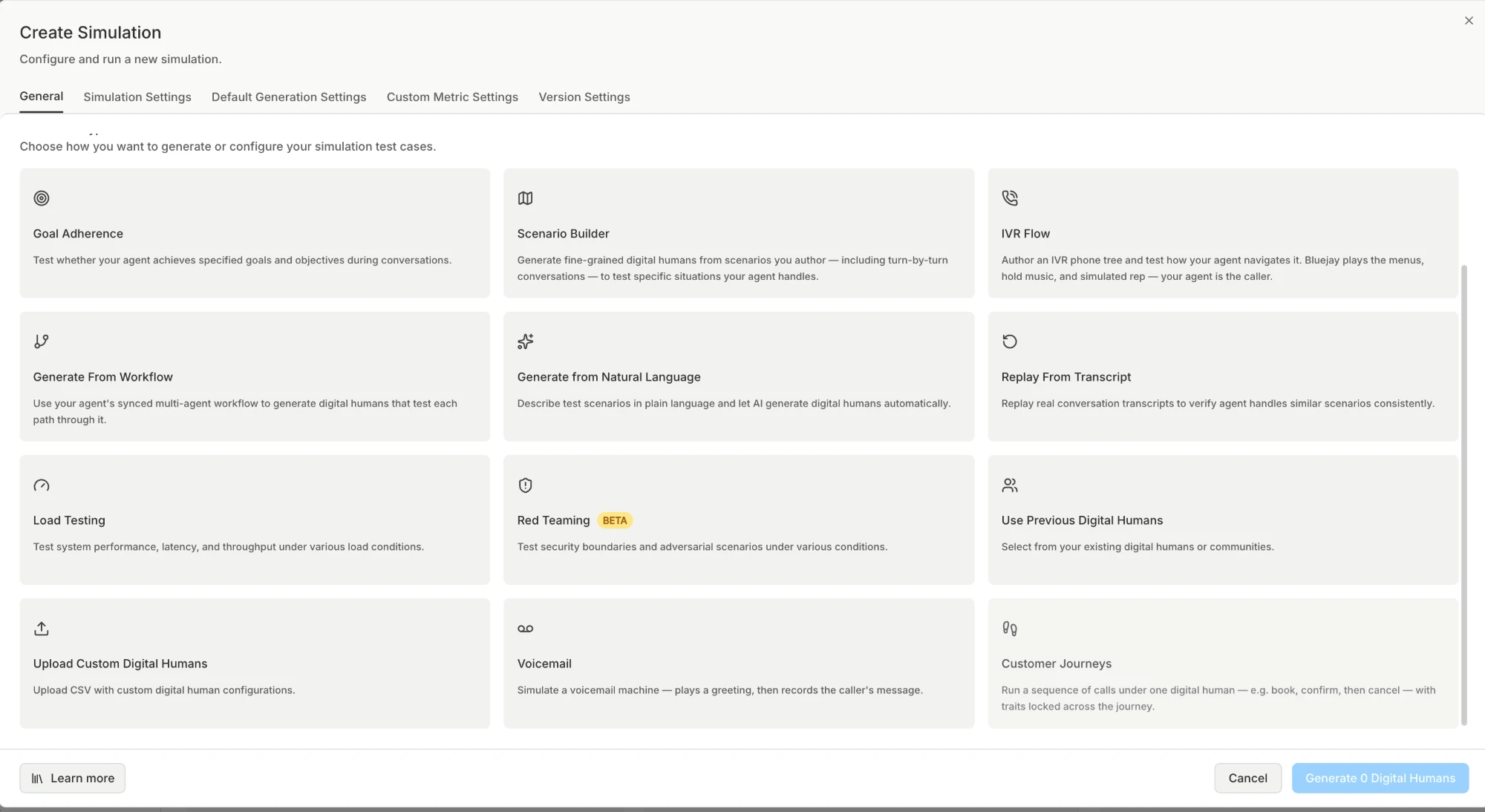Select the Customer Journeys title

pos(1056,664)
